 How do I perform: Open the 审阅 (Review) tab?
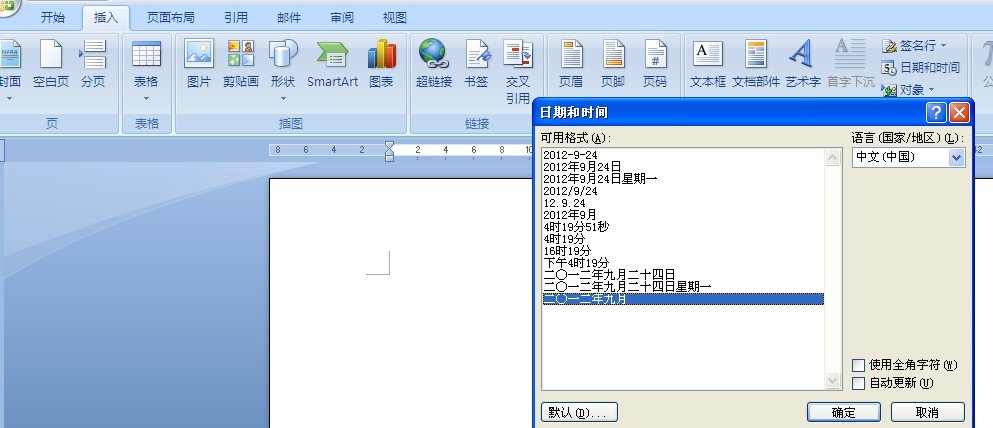[342, 18]
